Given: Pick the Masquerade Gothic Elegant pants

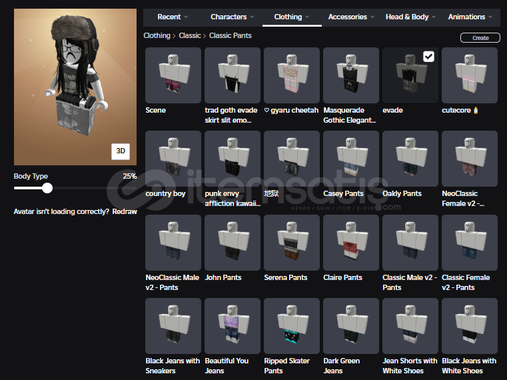Looking at the screenshot, I should (351, 75).
